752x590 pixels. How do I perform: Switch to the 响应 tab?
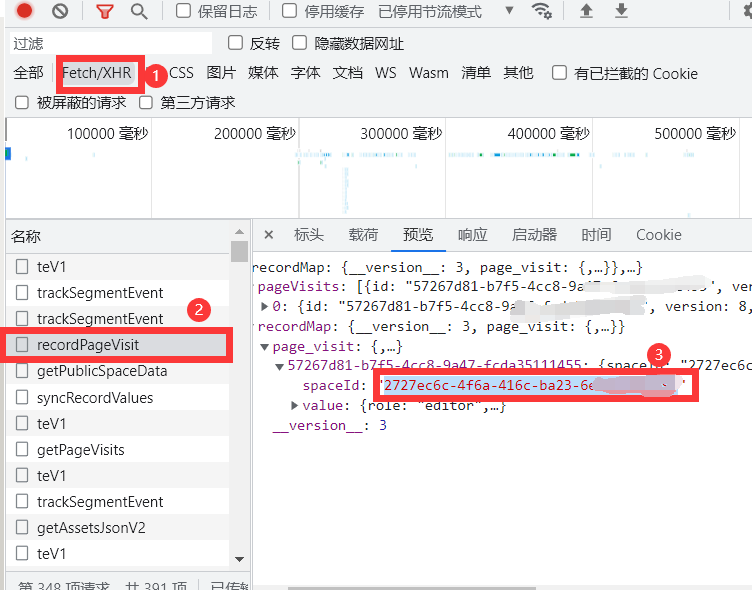[472, 235]
